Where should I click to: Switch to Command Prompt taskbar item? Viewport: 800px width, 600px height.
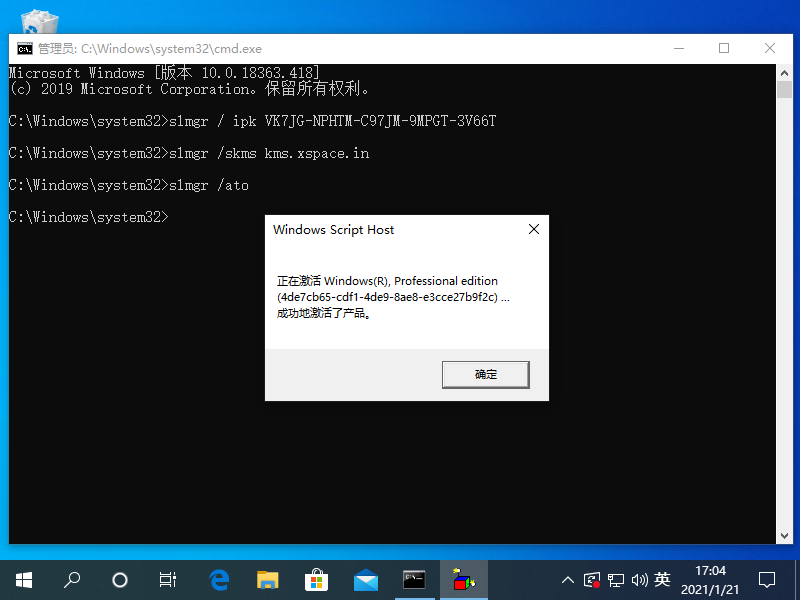414,579
